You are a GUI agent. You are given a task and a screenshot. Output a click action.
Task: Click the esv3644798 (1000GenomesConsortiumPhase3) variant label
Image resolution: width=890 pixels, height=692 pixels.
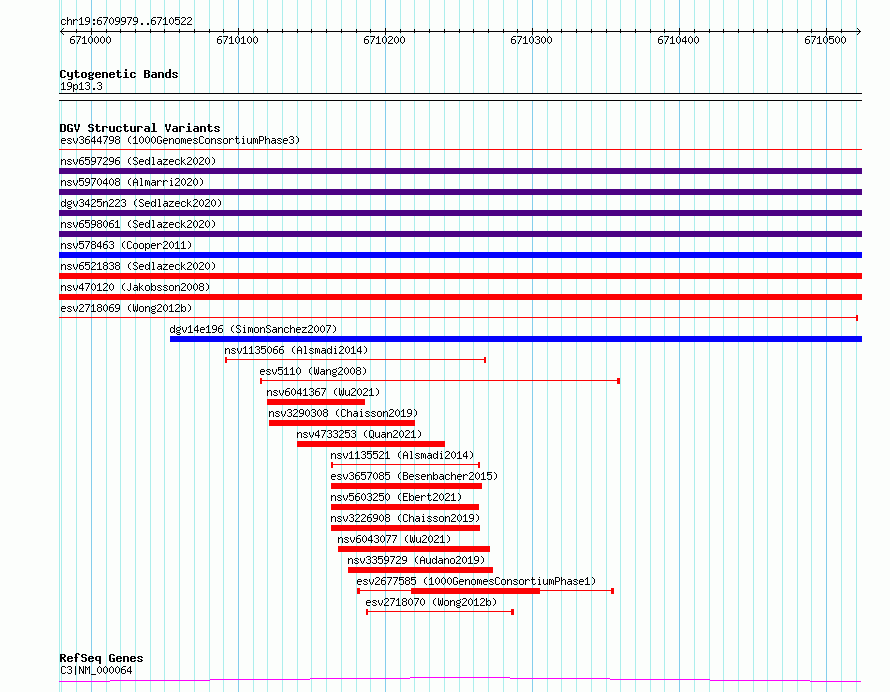pos(180,140)
